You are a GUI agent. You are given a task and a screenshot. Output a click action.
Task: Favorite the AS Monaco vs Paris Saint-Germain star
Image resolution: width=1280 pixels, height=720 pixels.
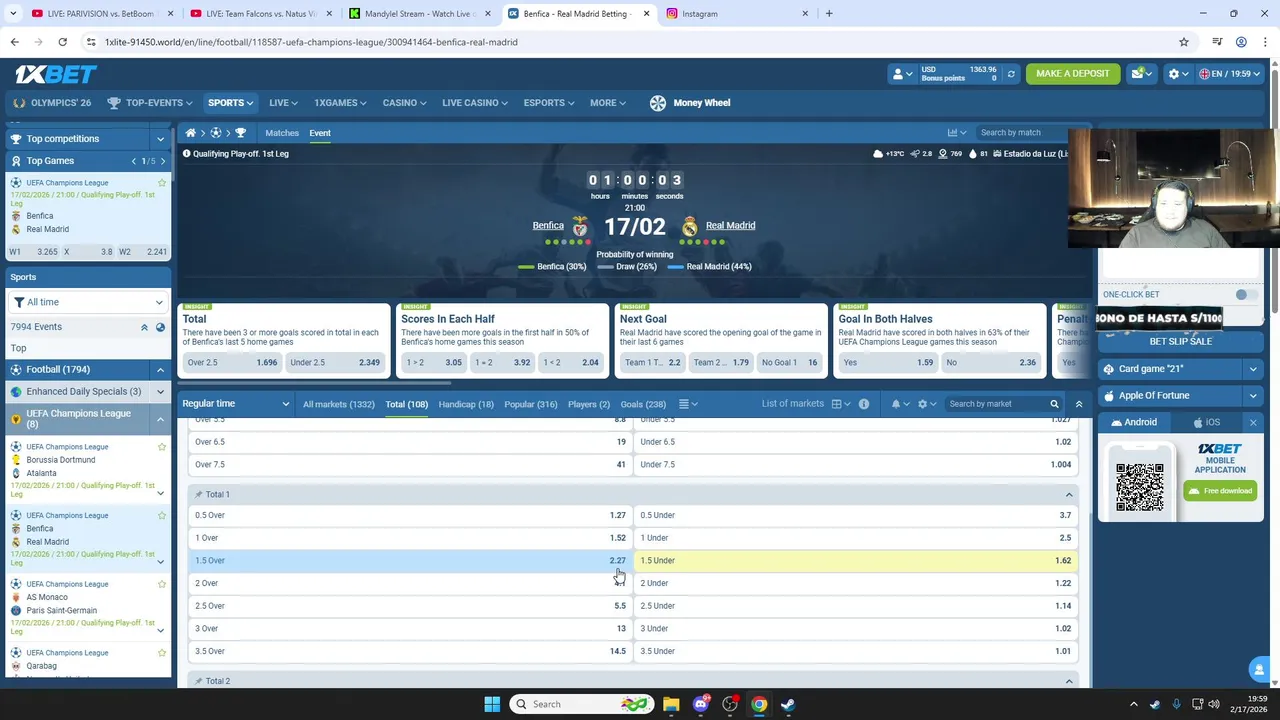pyautogui.click(x=162, y=584)
